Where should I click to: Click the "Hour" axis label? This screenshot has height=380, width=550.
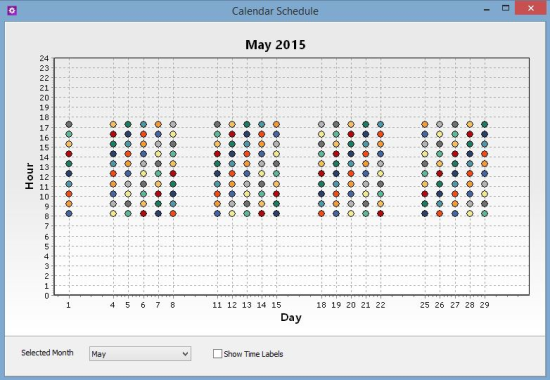tap(29, 176)
